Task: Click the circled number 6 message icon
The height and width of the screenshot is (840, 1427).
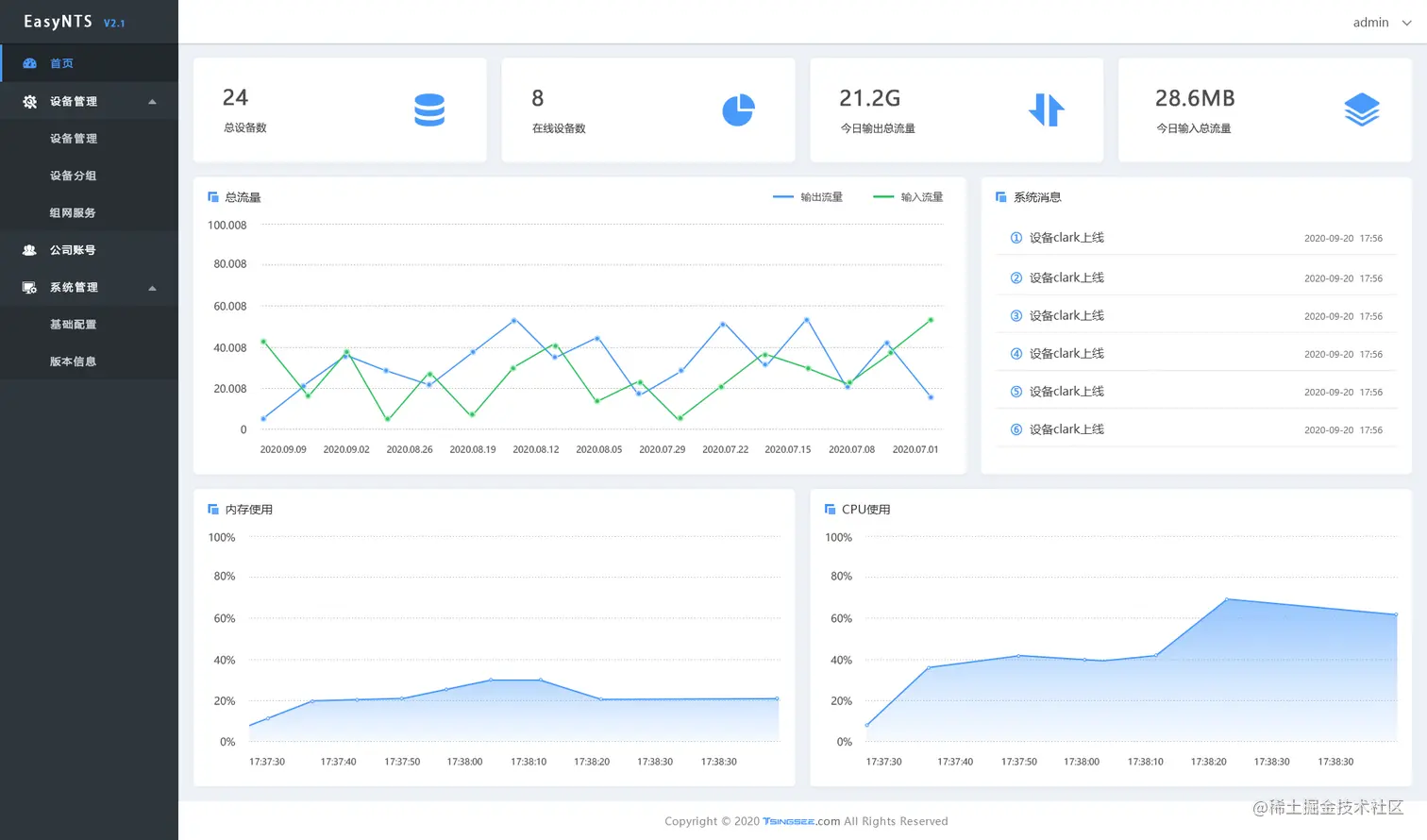Action: (x=1016, y=429)
